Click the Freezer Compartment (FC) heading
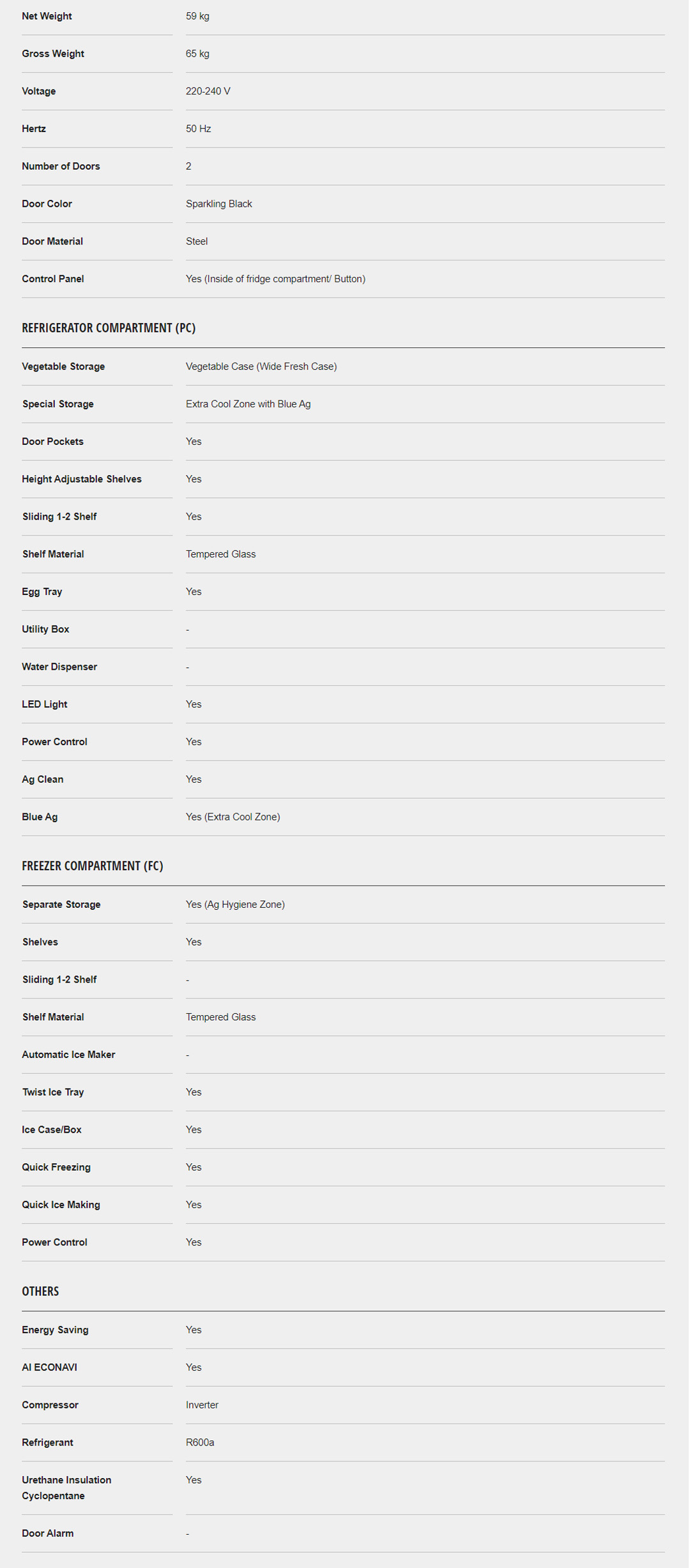The image size is (690, 1568). coord(92,866)
